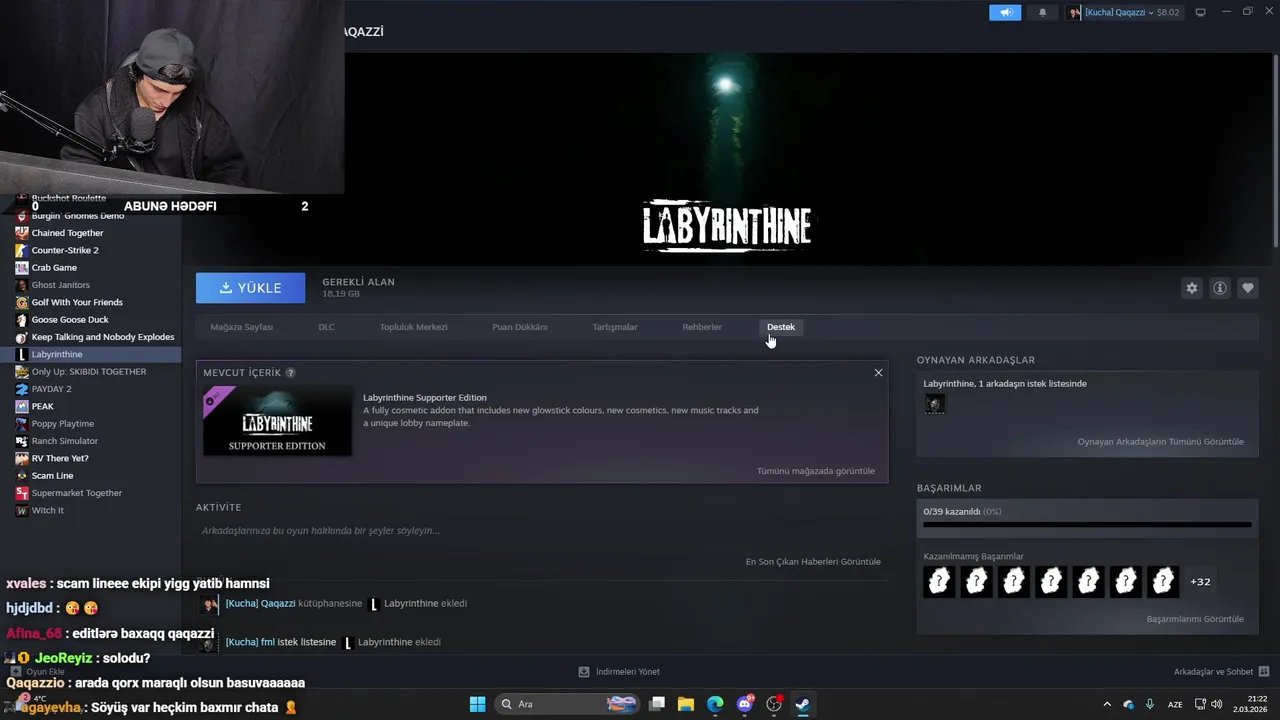
Task: Open the Tartışmalar tab
Action: pyautogui.click(x=614, y=327)
